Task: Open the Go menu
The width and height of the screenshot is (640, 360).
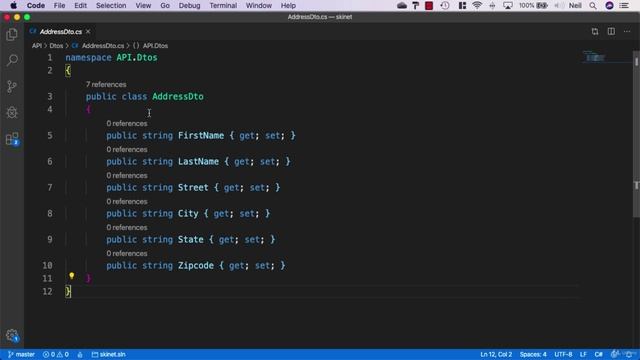Action: (165, 5)
